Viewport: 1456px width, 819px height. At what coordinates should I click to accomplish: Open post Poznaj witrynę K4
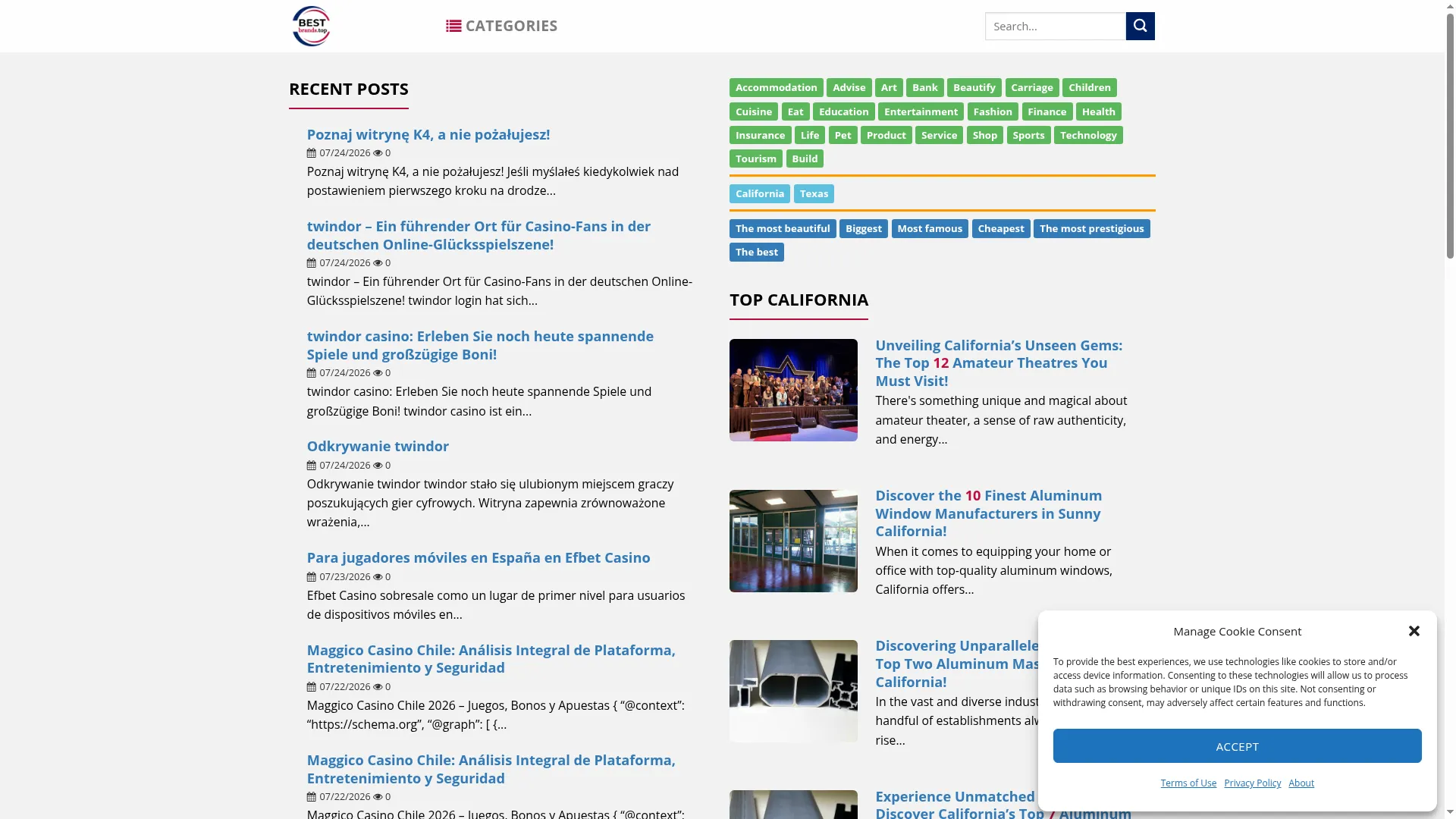[x=428, y=134]
